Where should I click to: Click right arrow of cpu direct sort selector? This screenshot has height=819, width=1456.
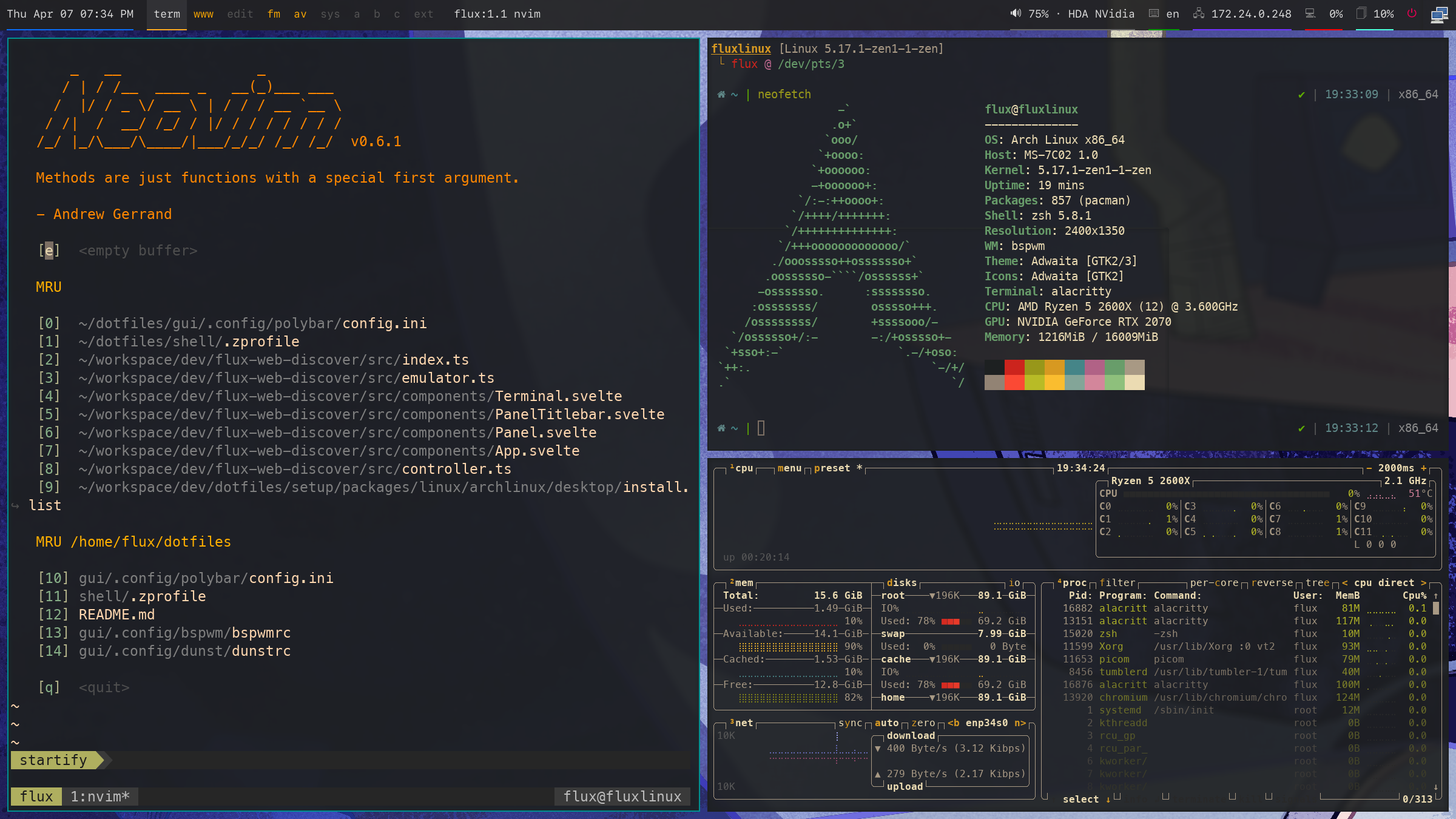pos(1423,582)
